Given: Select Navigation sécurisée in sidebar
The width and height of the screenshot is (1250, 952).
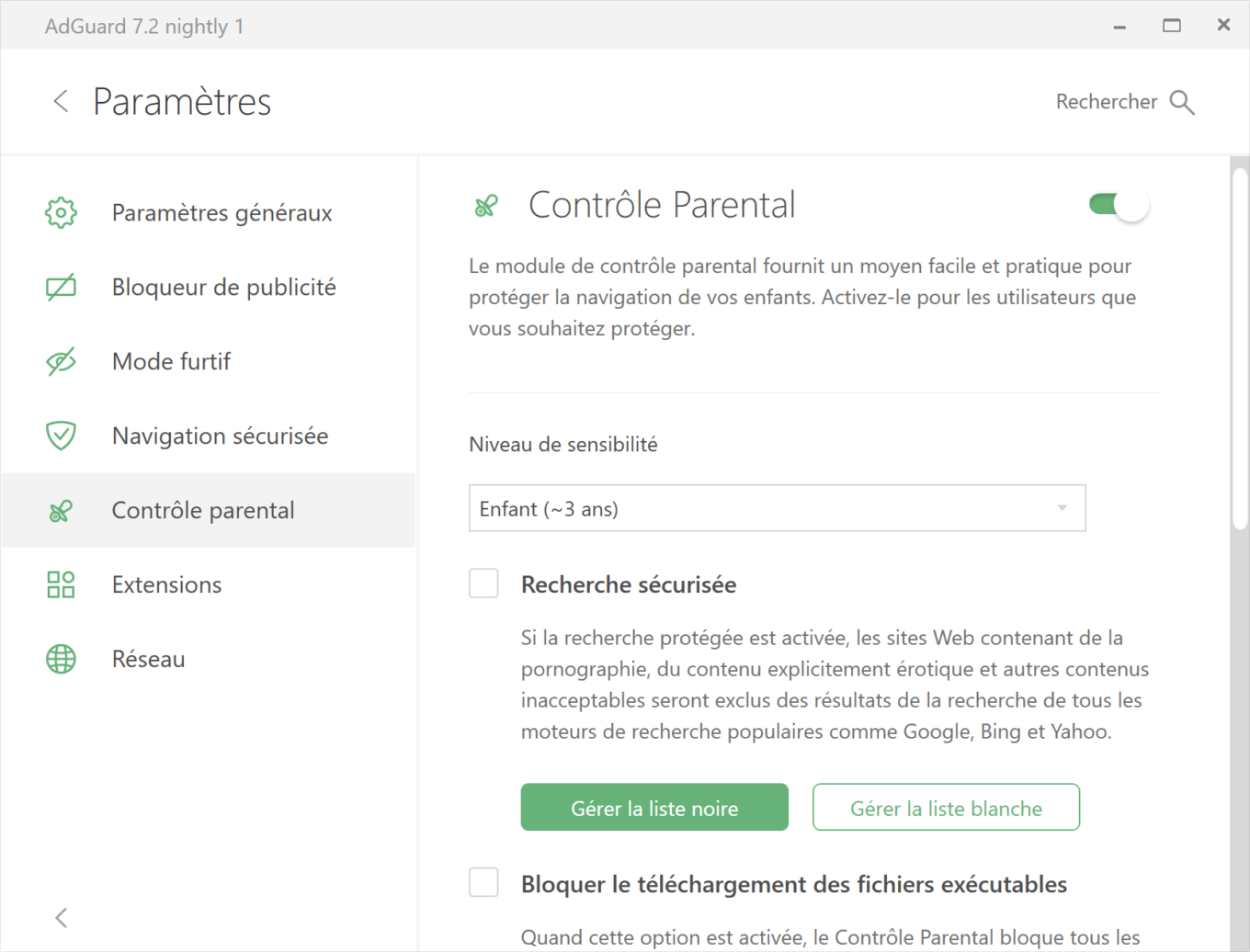Looking at the screenshot, I should [209, 436].
